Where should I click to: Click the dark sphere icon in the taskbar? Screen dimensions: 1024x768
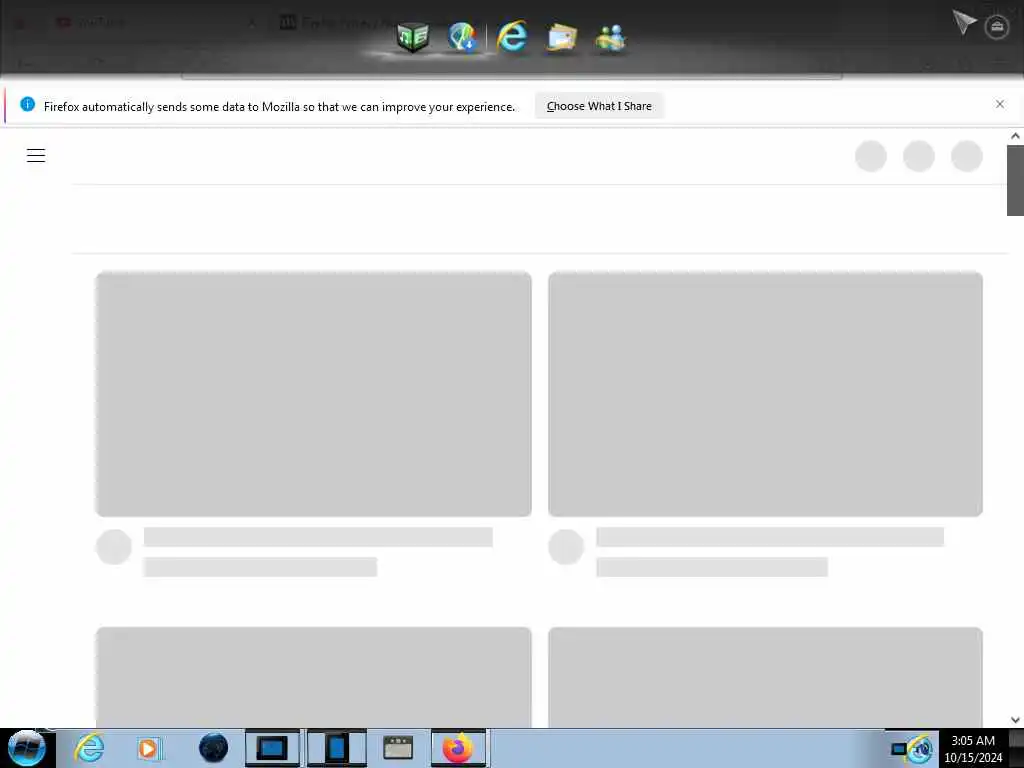[214, 748]
